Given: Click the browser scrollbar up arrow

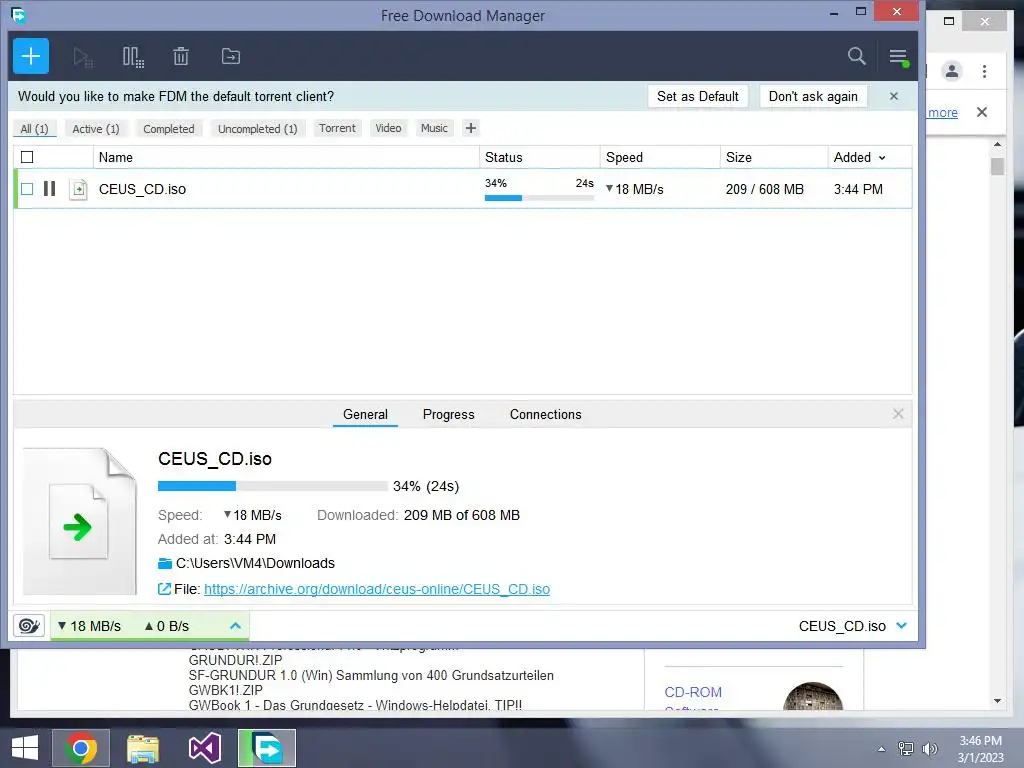Looking at the screenshot, I should pyautogui.click(x=997, y=144).
